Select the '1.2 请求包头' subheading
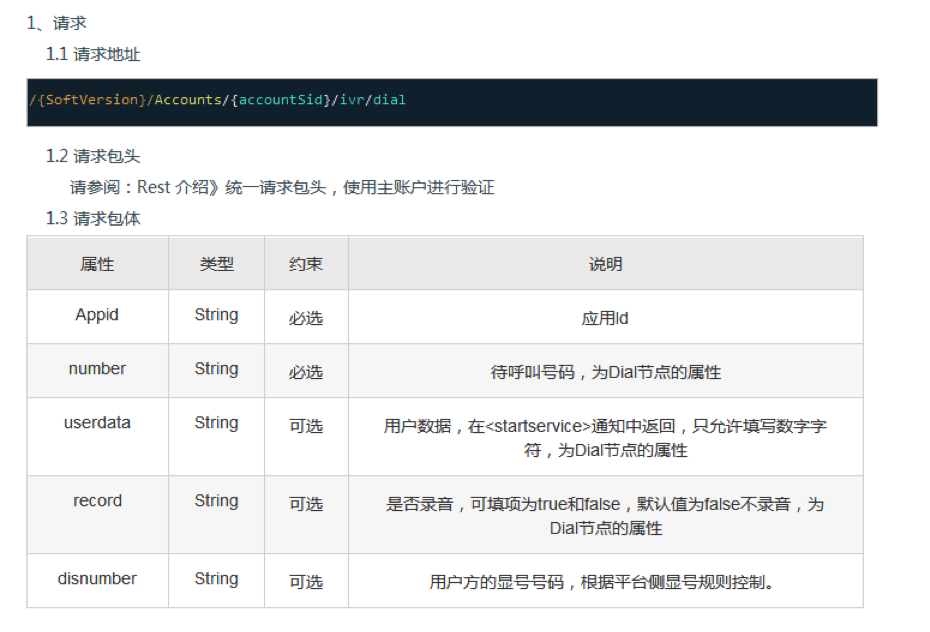This screenshot has height=632, width=930. pyautogui.click(x=93, y=157)
